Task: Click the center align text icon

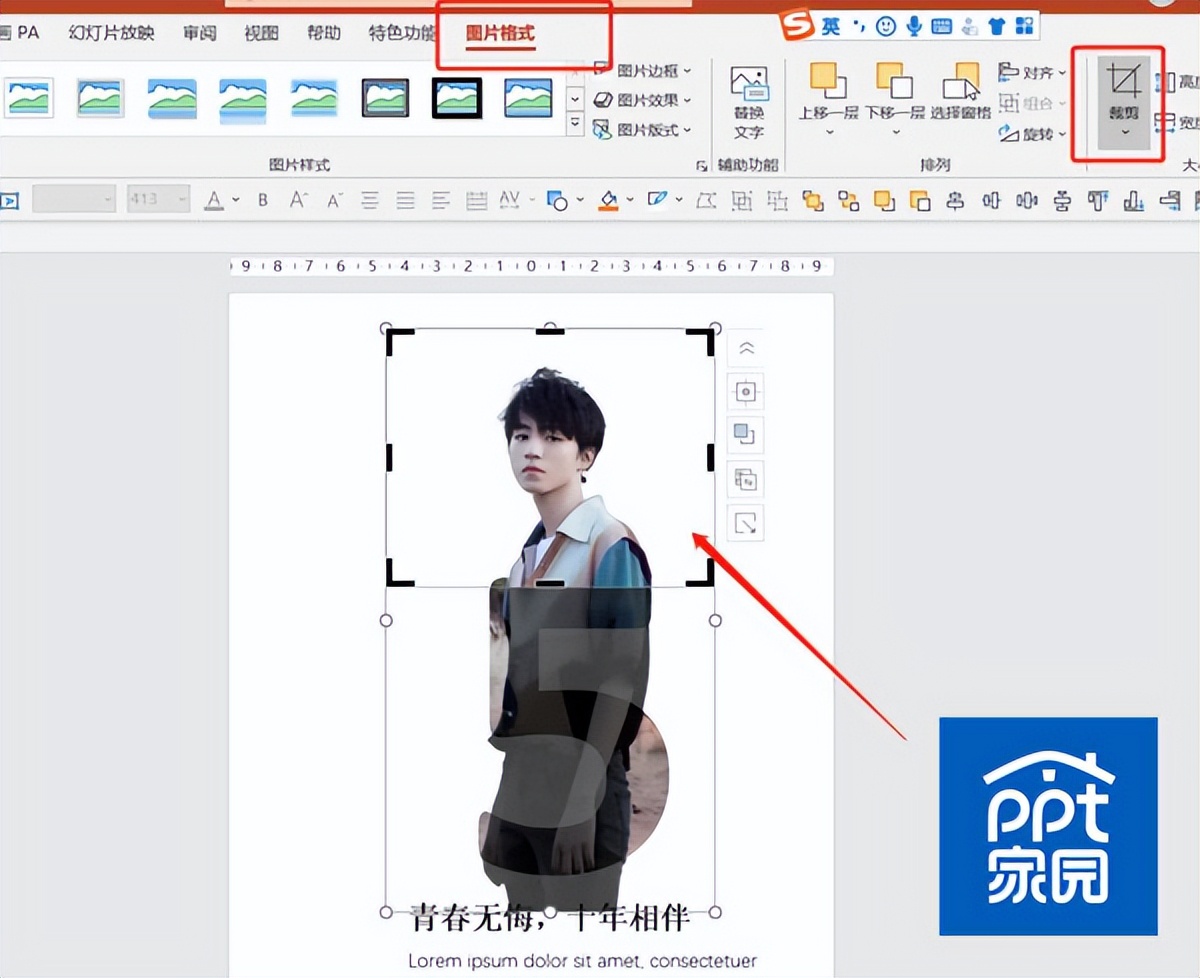Action: point(371,201)
